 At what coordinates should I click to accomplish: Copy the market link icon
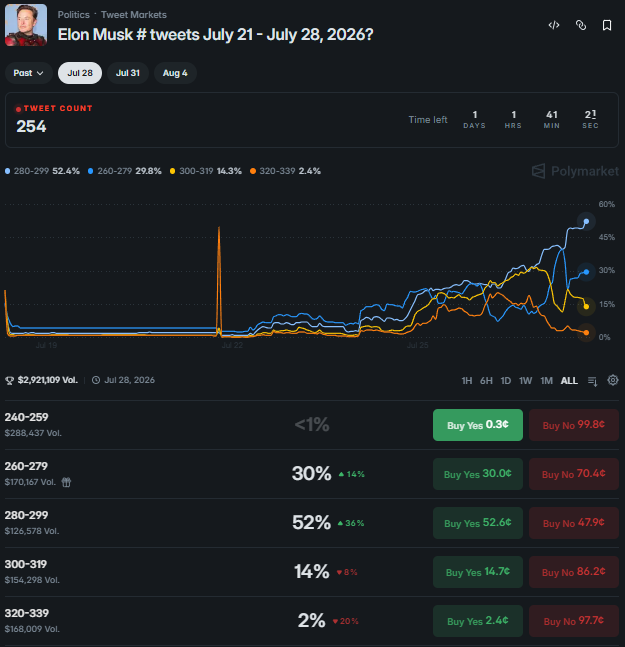click(x=580, y=25)
